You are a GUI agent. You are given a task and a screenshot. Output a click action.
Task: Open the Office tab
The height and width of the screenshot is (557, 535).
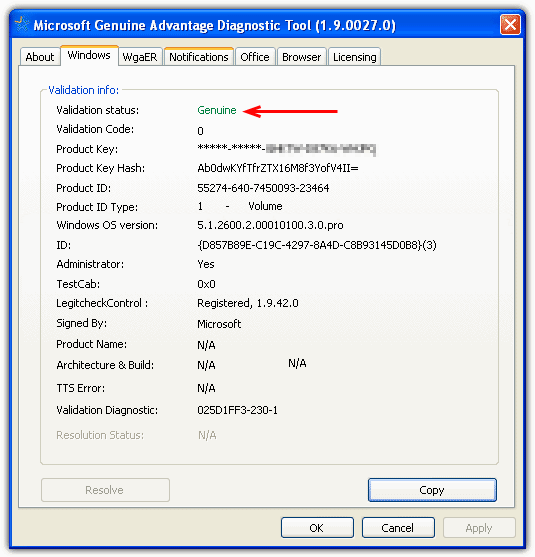tap(255, 57)
